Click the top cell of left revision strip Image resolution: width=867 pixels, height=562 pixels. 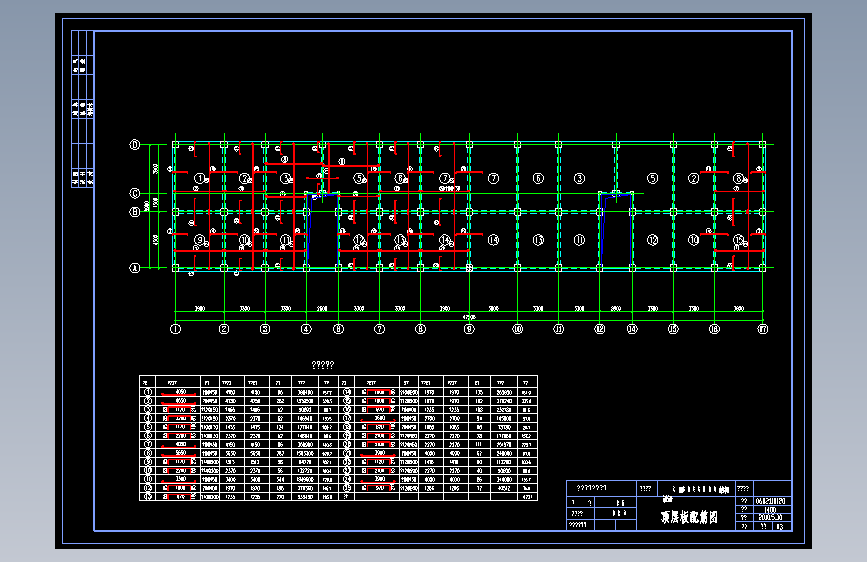82,43
